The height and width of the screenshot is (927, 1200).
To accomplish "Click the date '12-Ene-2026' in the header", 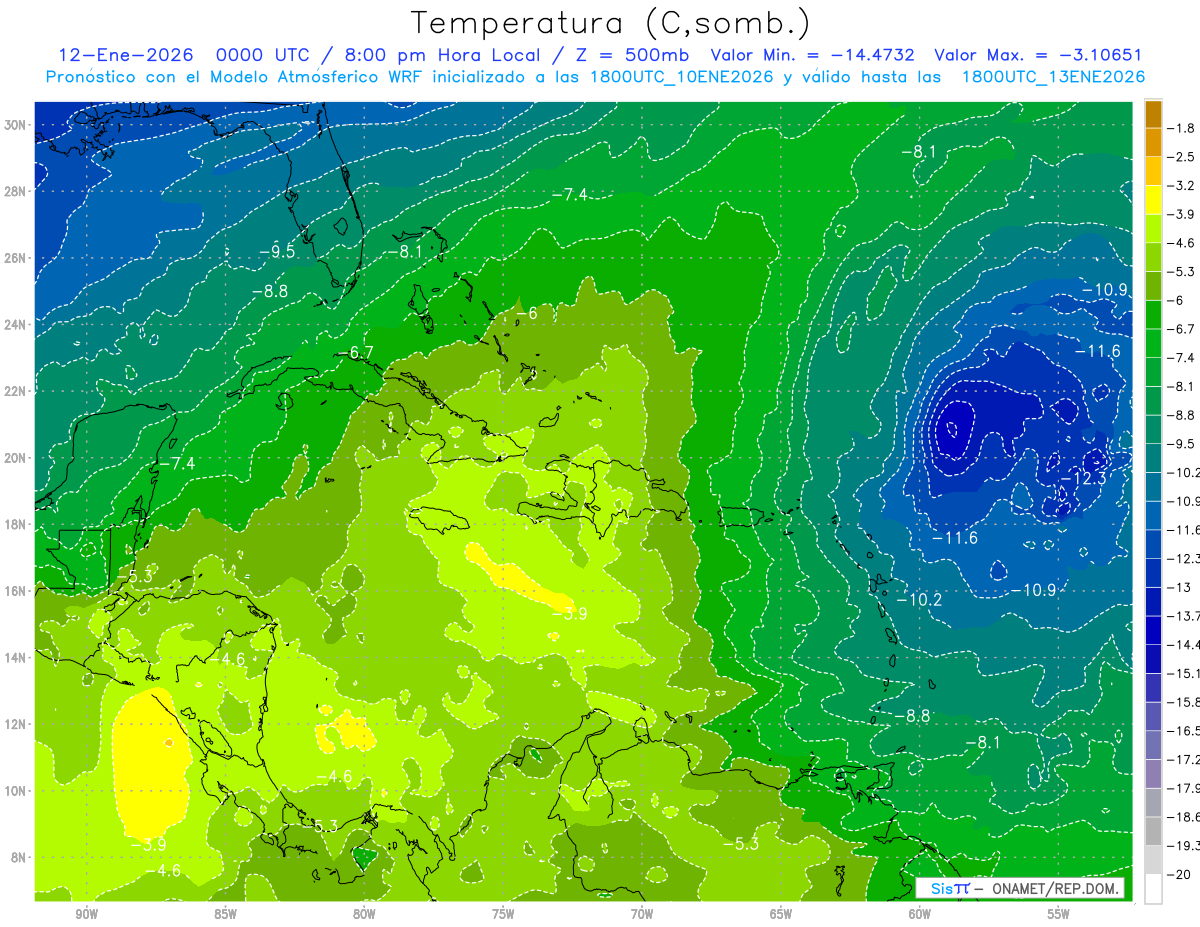I will (128, 55).
